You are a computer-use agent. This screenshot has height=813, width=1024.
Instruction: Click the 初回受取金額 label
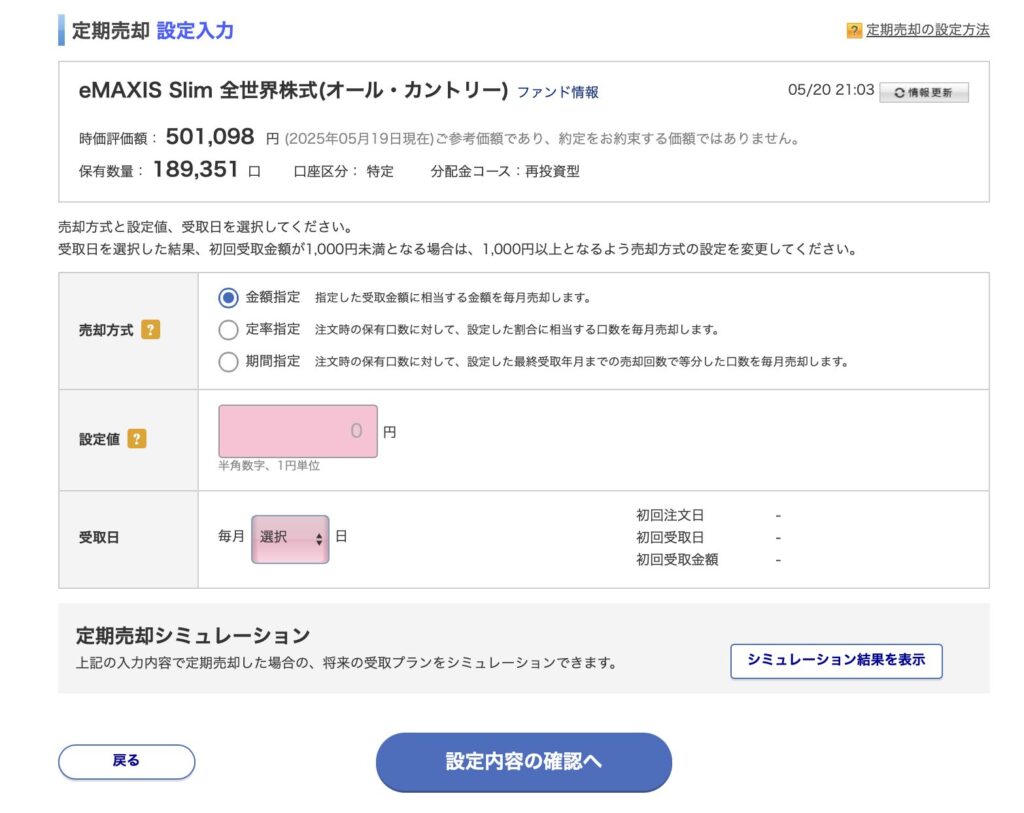[x=677, y=560]
